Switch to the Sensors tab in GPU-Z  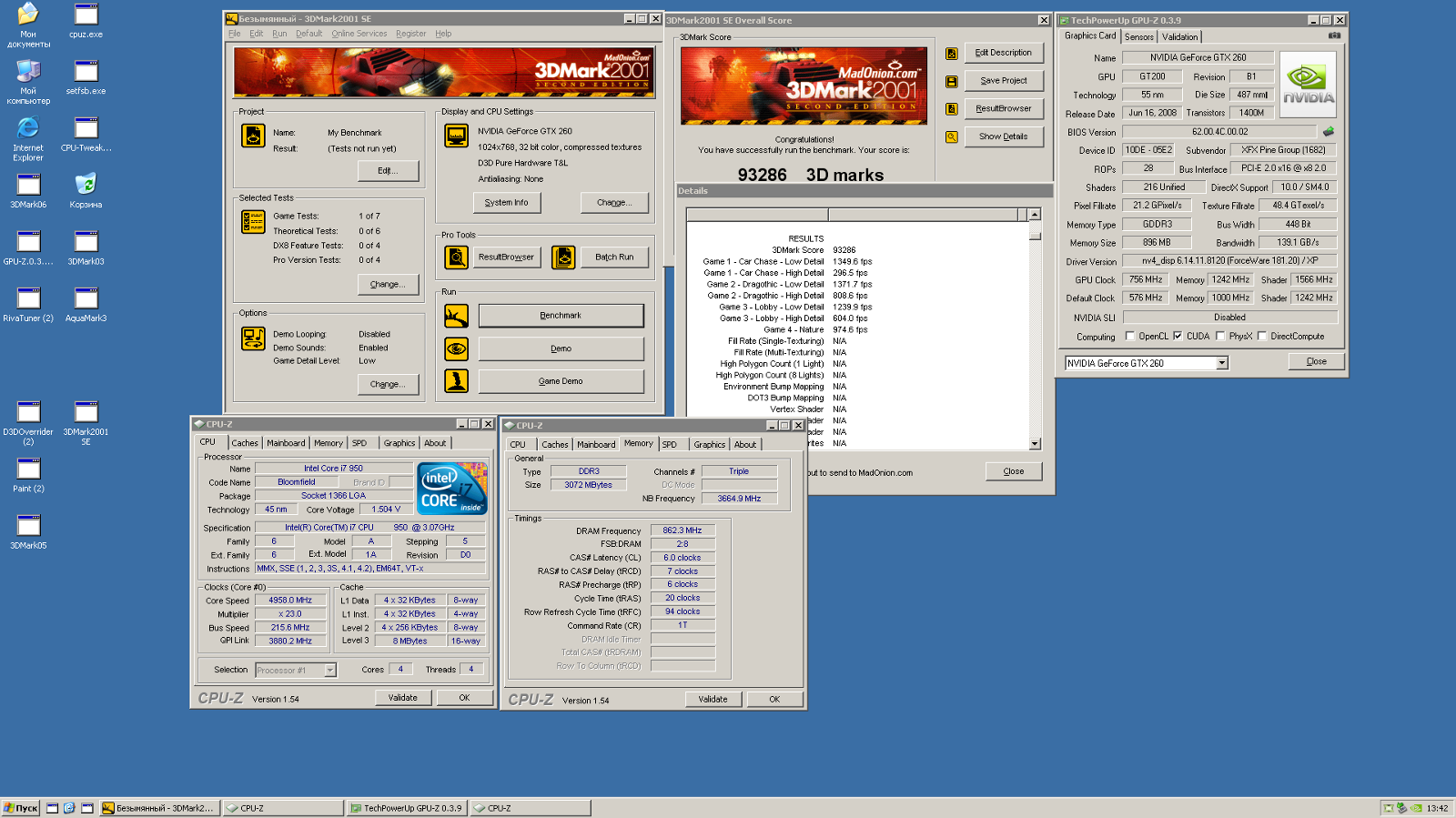[x=1139, y=37]
